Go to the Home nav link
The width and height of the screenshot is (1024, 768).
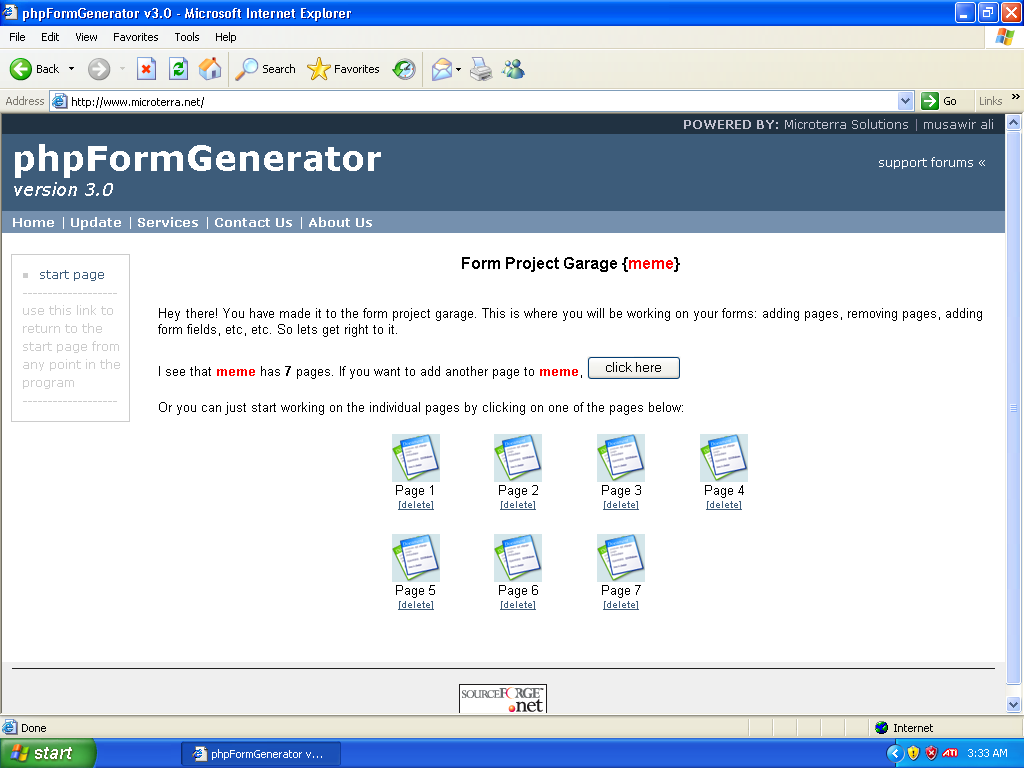coord(33,223)
